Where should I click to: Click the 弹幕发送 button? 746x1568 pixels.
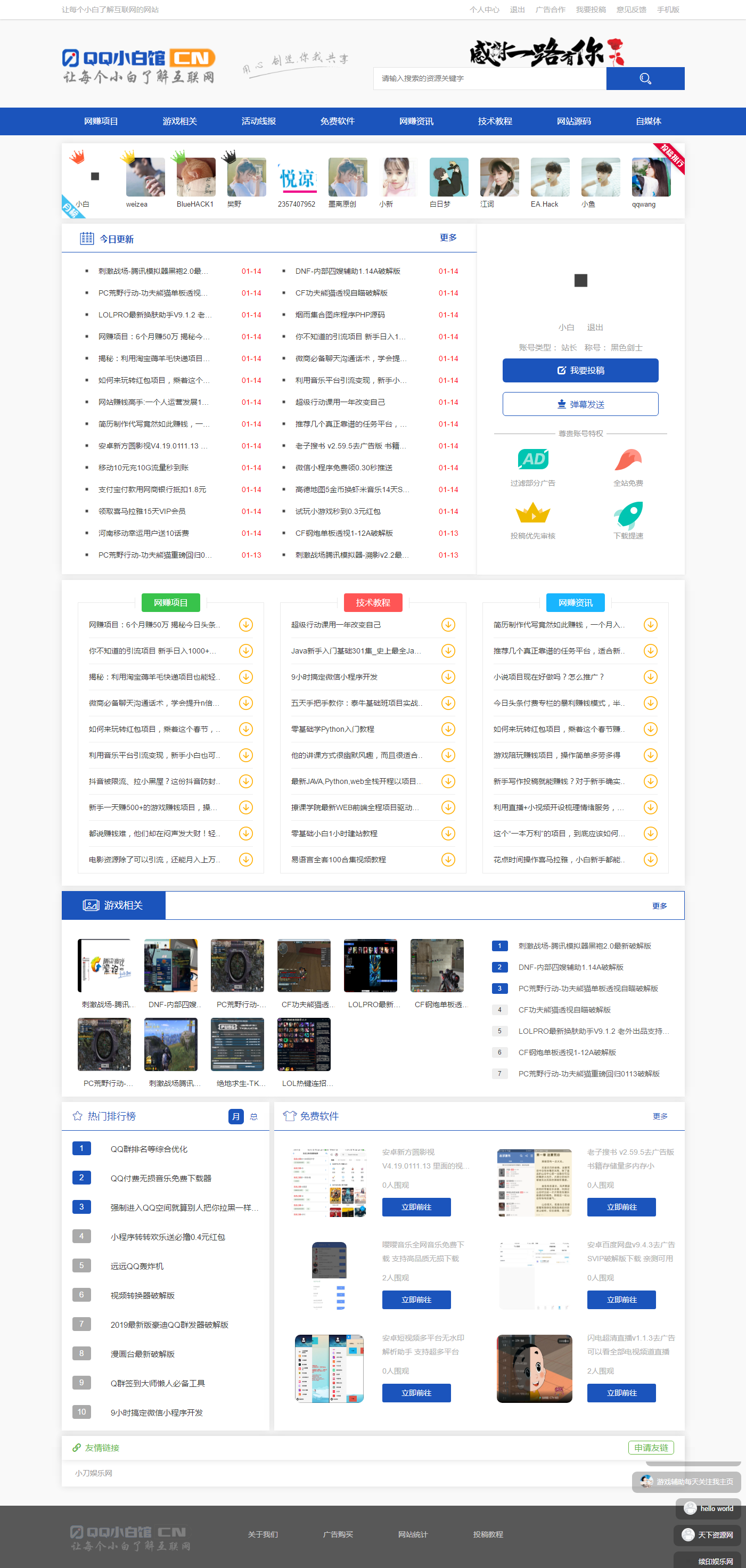(580, 404)
